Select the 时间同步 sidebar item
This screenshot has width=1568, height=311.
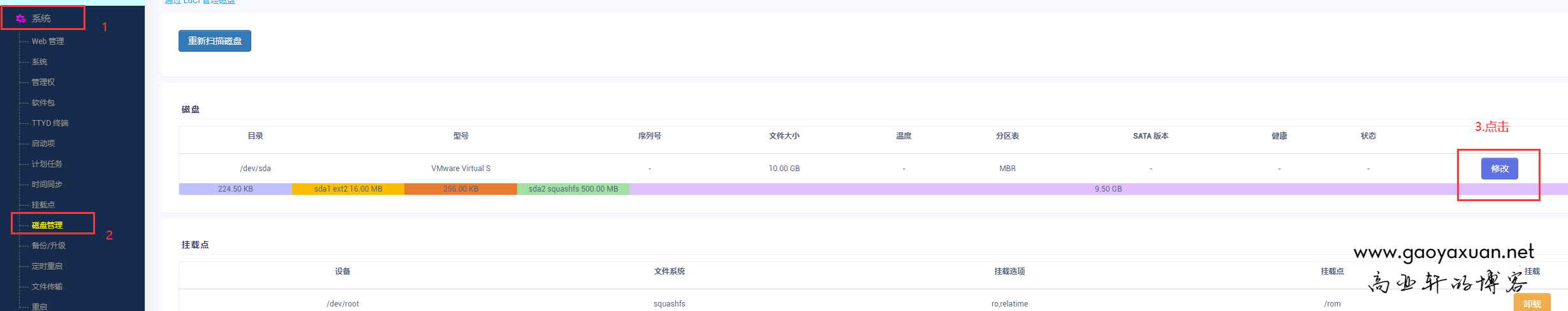click(x=47, y=185)
